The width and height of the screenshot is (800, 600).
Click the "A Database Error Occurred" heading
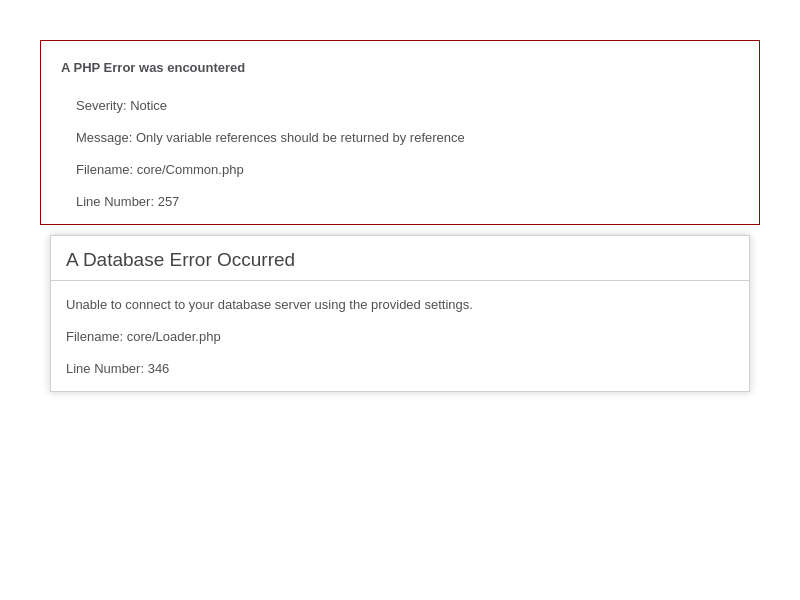(x=180, y=260)
